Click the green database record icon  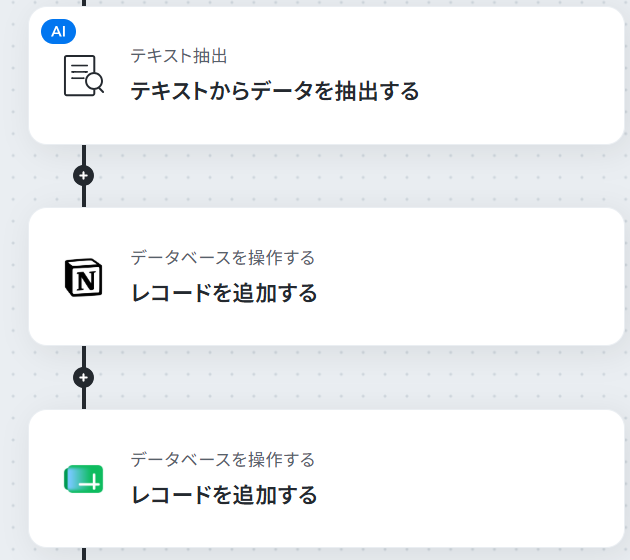tap(84, 479)
